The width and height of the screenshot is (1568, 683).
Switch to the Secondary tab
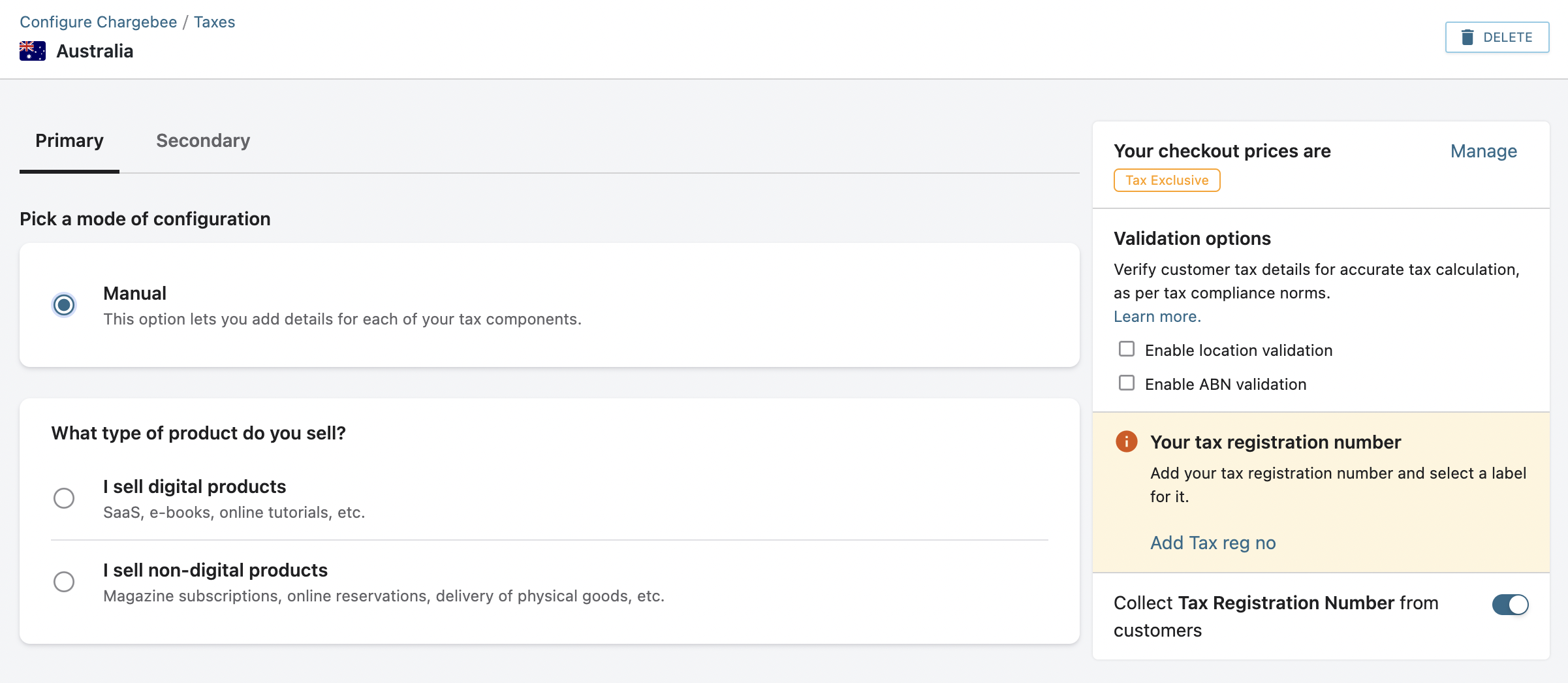[203, 141]
